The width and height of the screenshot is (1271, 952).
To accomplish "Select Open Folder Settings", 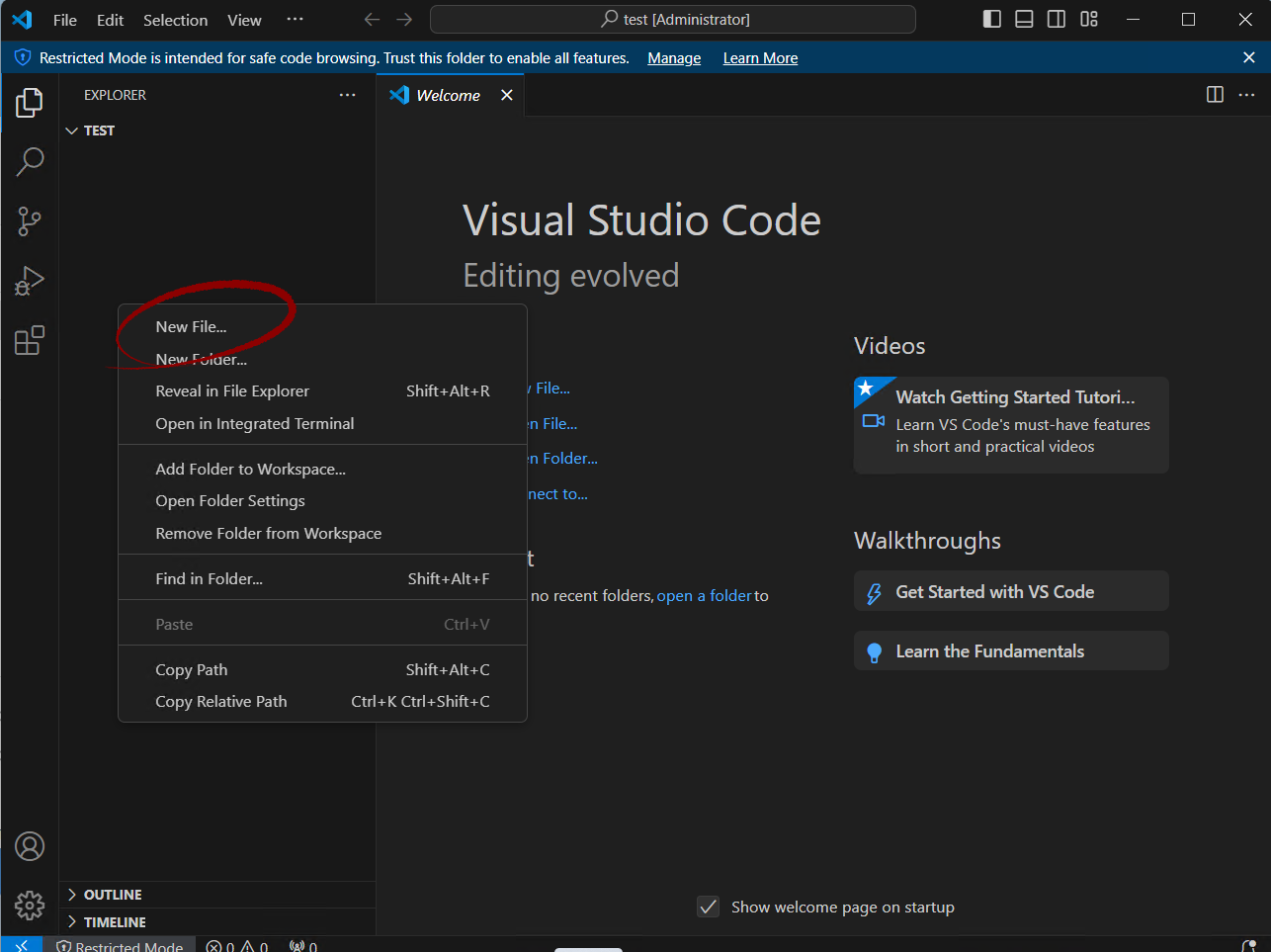I will (322, 501).
